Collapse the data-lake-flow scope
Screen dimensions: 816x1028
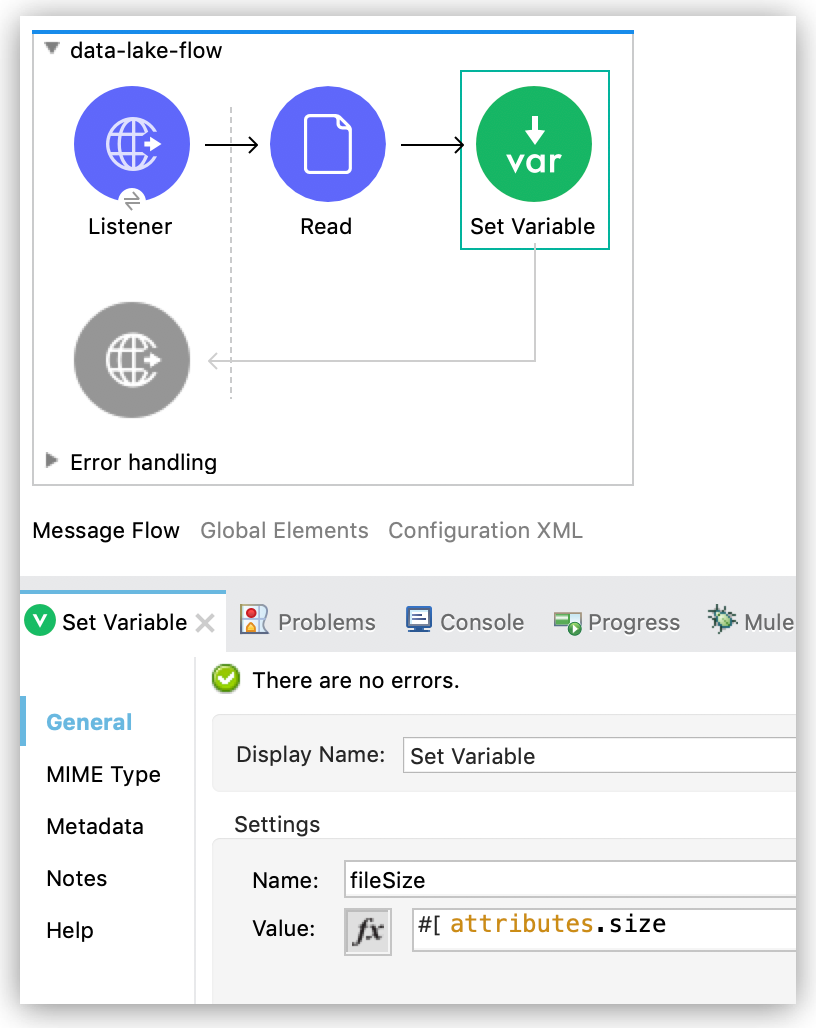pos(51,48)
